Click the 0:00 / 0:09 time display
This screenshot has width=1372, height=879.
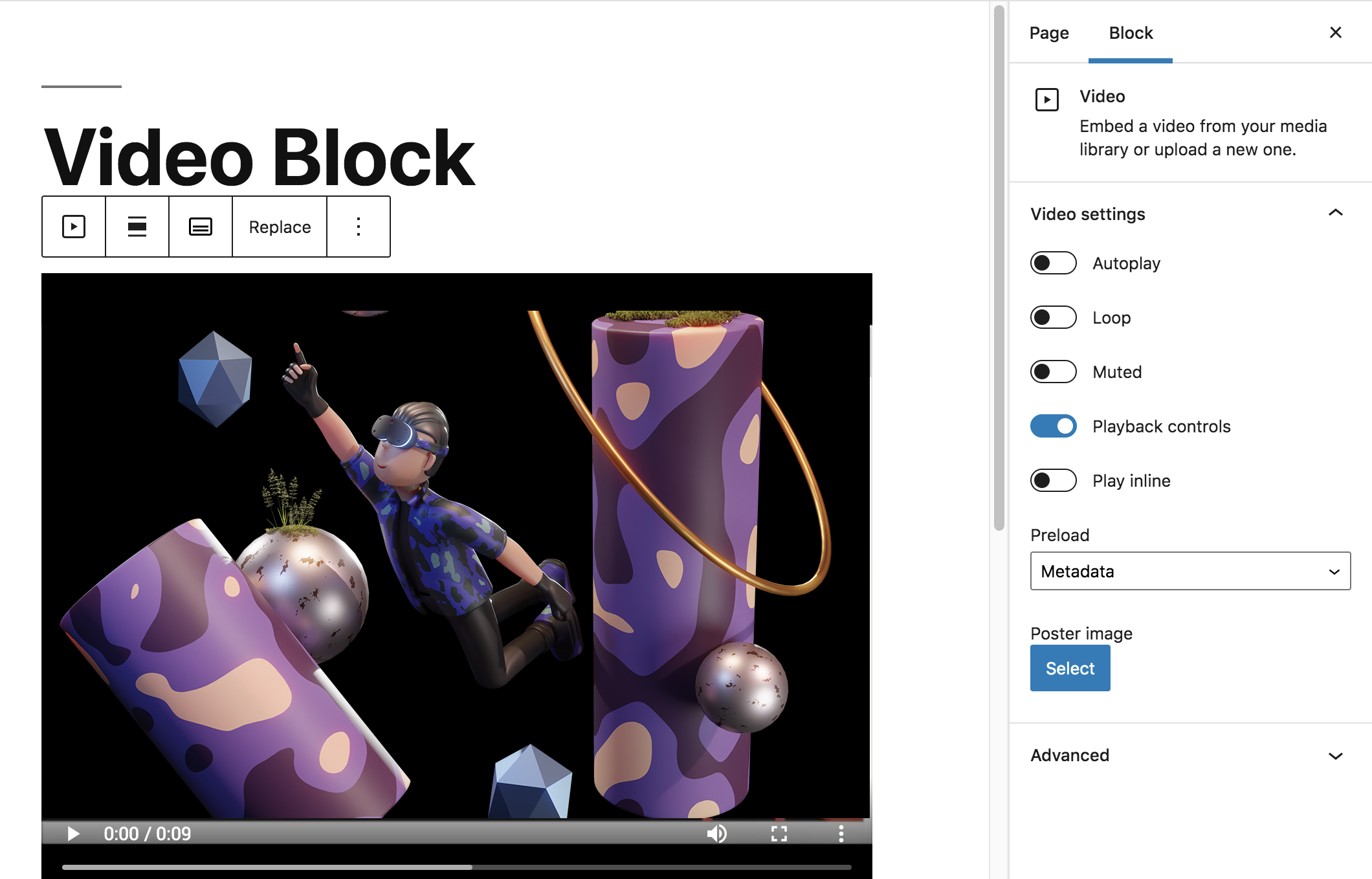coord(148,834)
